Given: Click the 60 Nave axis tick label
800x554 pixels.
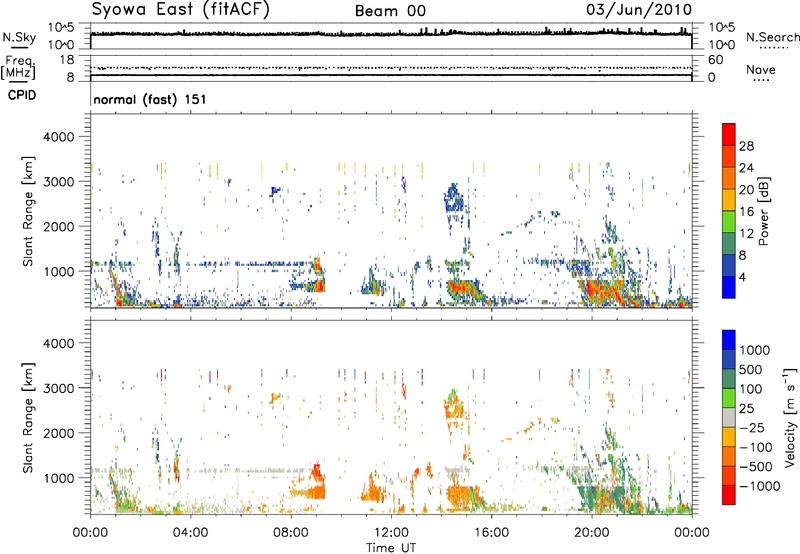Looking at the screenshot, I should click(715, 60).
